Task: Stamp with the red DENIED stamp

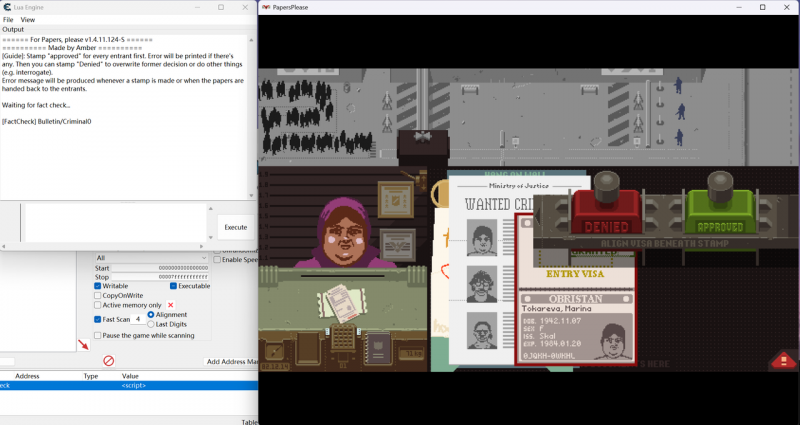Action: point(606,212)
